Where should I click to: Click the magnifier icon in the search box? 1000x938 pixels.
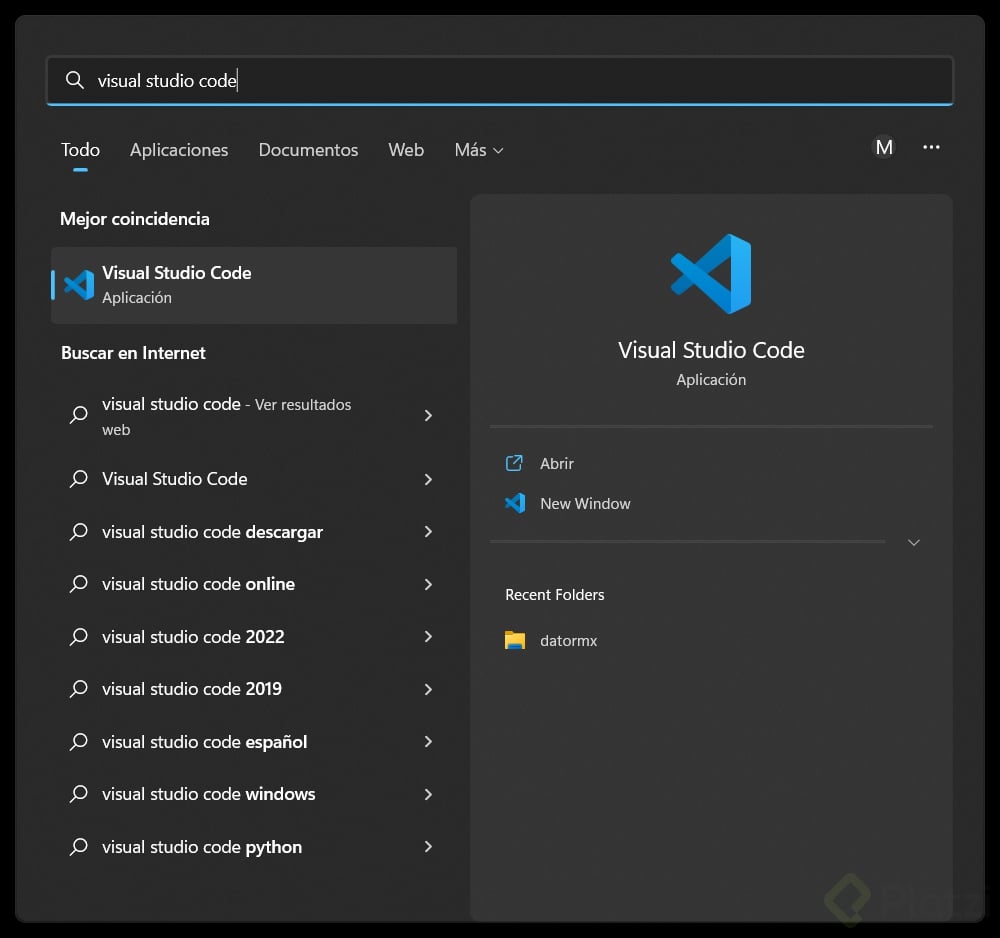(x=75, y=80)
